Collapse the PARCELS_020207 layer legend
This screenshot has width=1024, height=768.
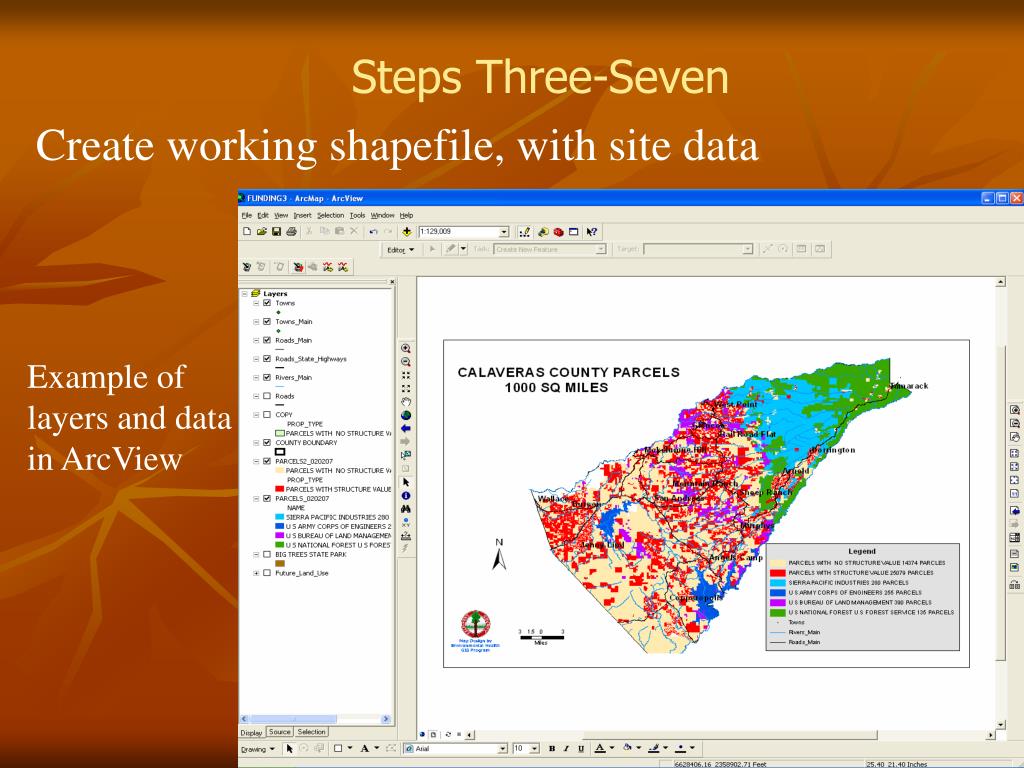(256, 498)
